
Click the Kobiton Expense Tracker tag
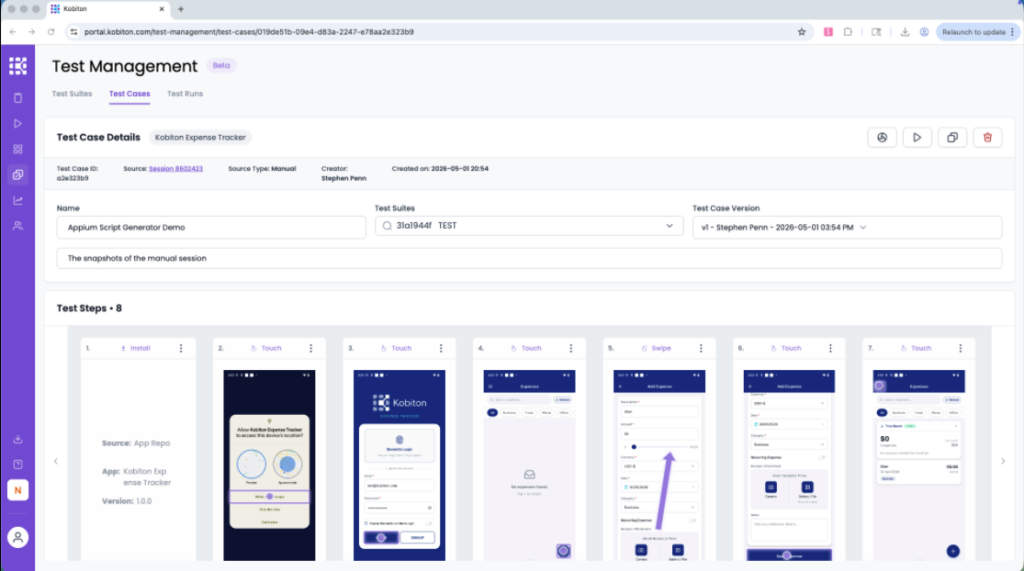pyautogui.click(x=200, y=137)
